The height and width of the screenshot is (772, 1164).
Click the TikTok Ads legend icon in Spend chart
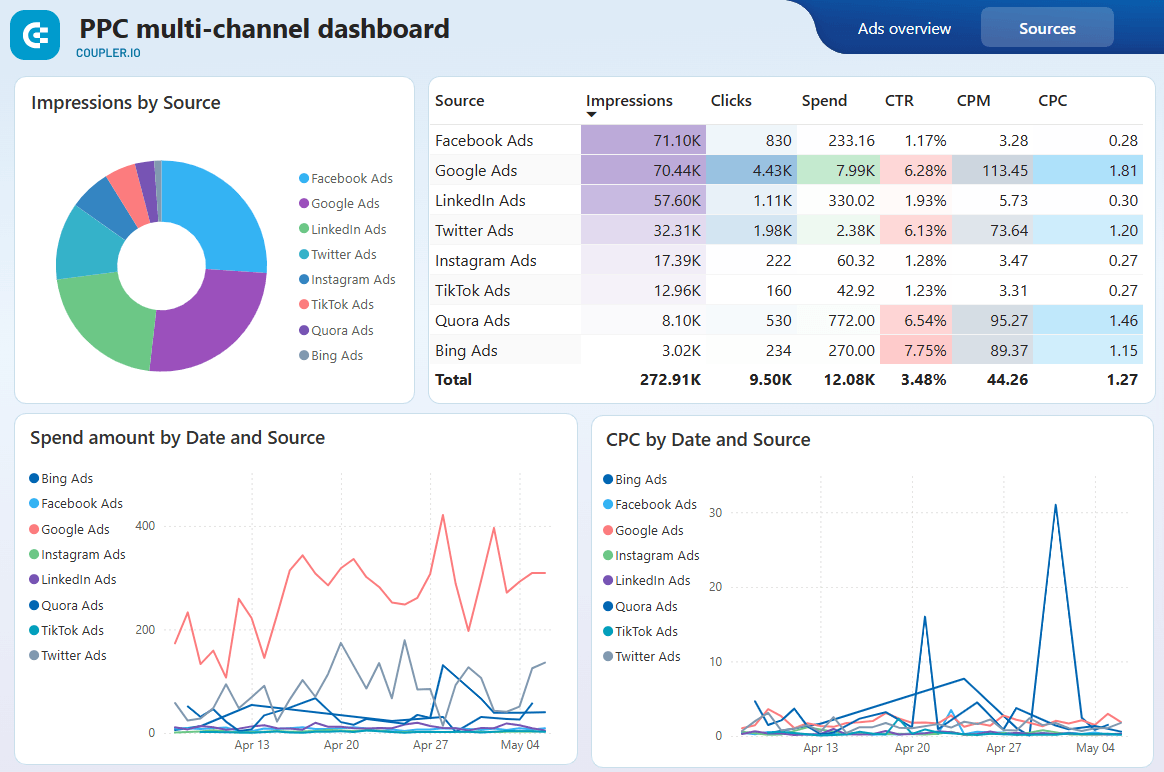36,630
